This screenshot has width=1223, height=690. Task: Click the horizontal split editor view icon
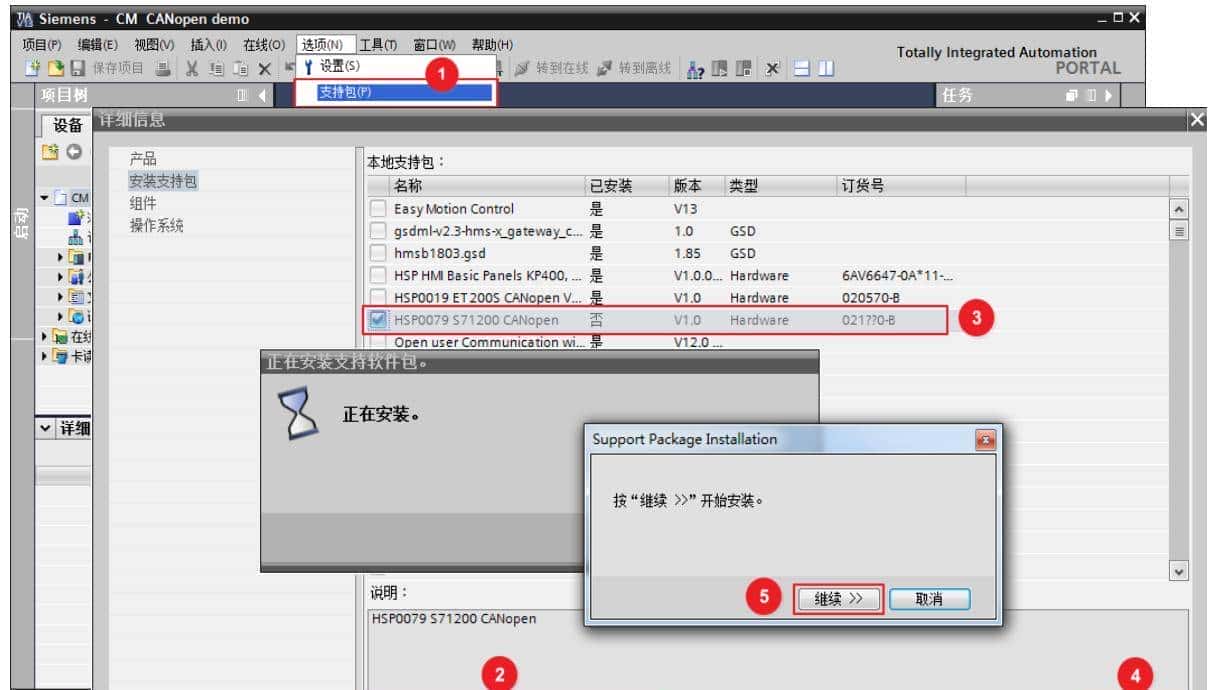(x=800, y=68)
